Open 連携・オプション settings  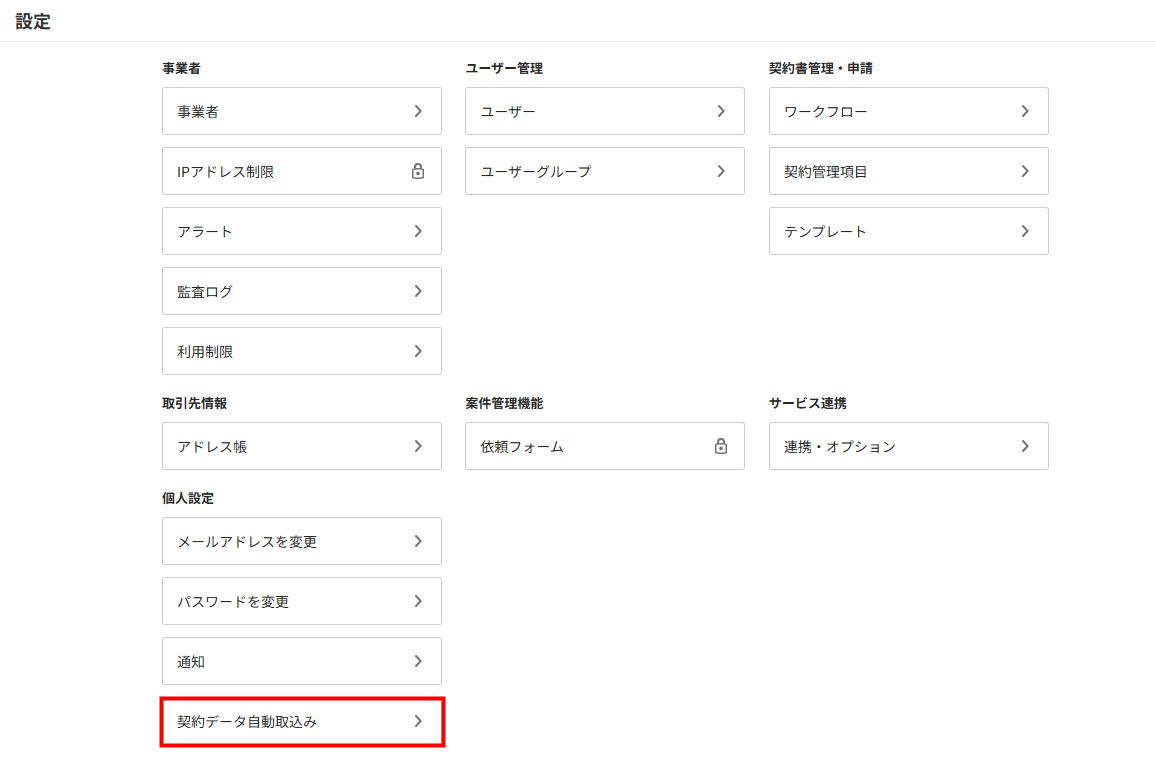coord(908,446)
